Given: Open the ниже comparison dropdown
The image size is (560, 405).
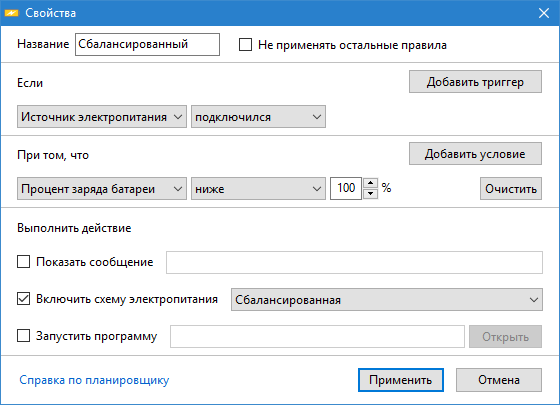Looking at the screenshot, I should coord(258,189).
